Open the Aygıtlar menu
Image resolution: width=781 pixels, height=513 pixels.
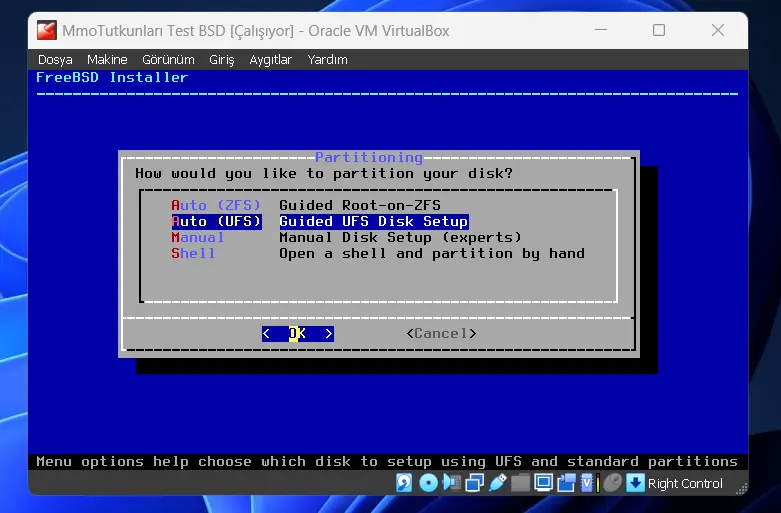click(270, 60)
